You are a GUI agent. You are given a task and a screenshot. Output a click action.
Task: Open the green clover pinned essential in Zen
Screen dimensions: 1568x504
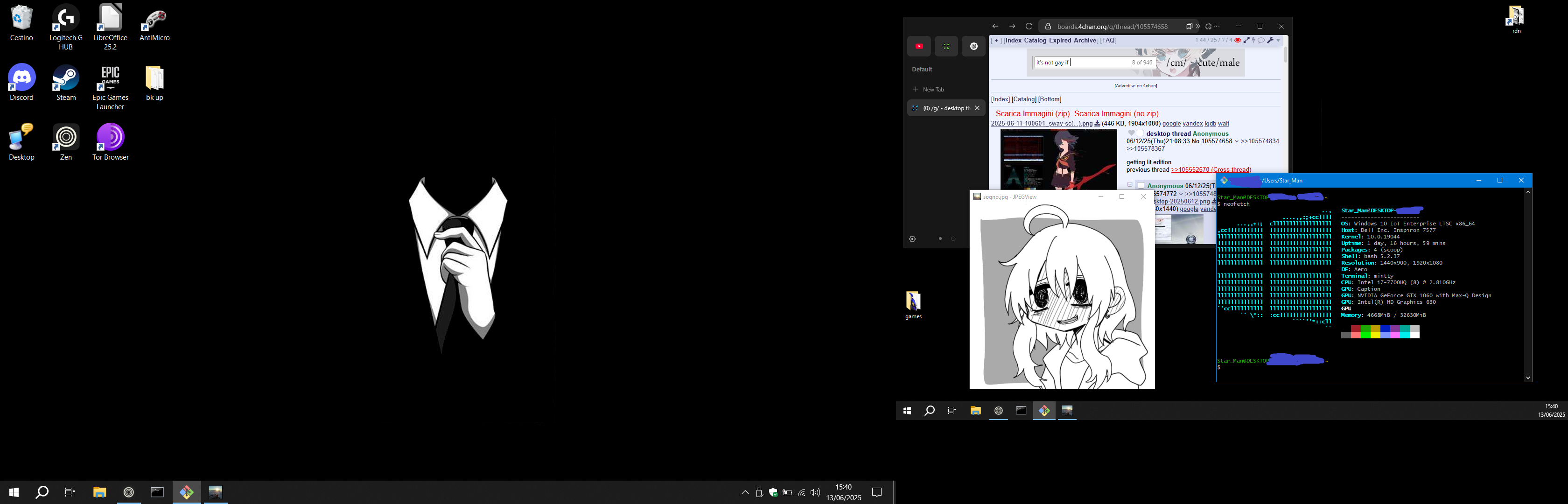click(946, 46)
